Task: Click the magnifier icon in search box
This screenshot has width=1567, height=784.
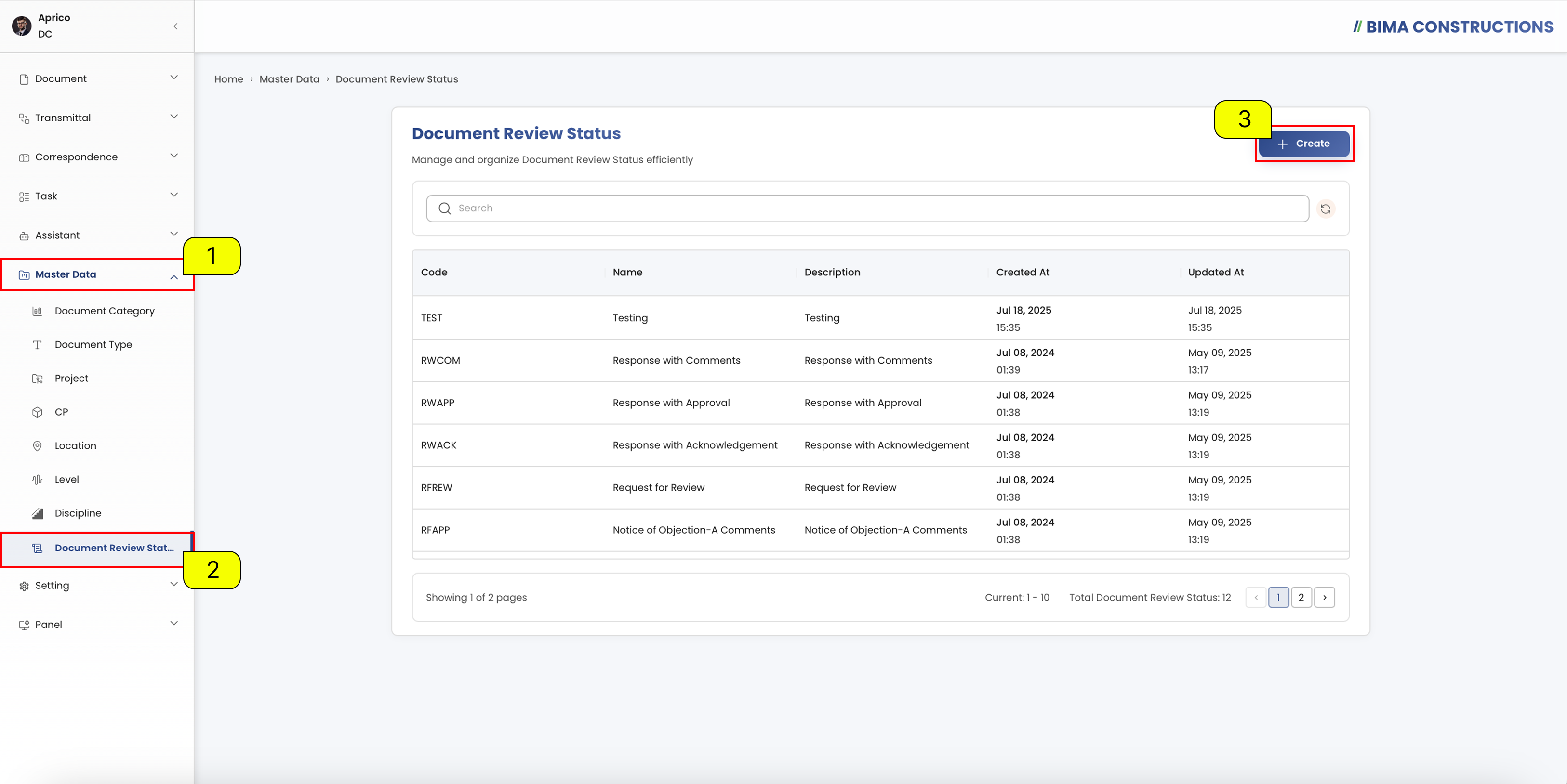Action: tap(445, 209)
